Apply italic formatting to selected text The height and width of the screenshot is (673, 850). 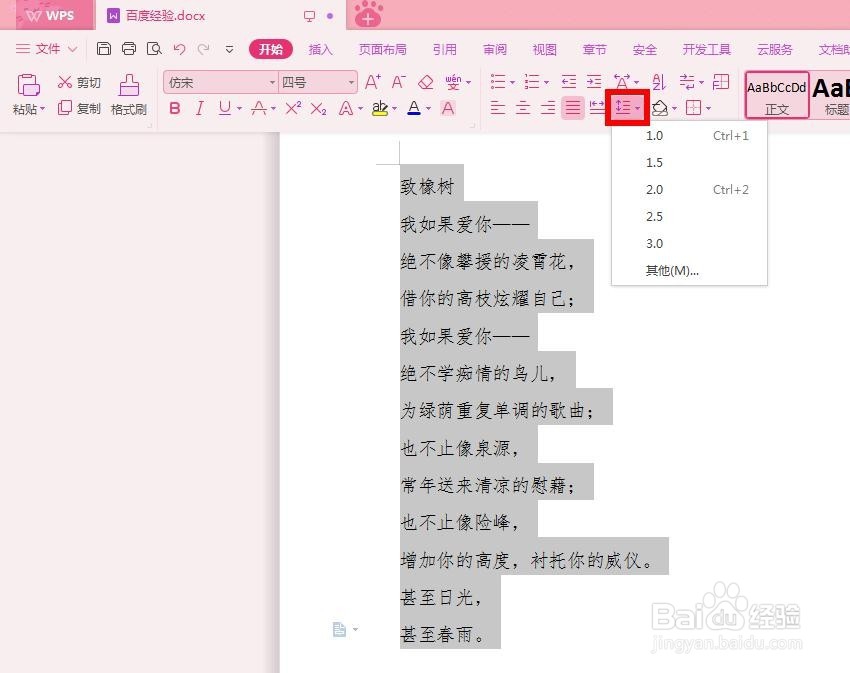click(x=200, y=108)
